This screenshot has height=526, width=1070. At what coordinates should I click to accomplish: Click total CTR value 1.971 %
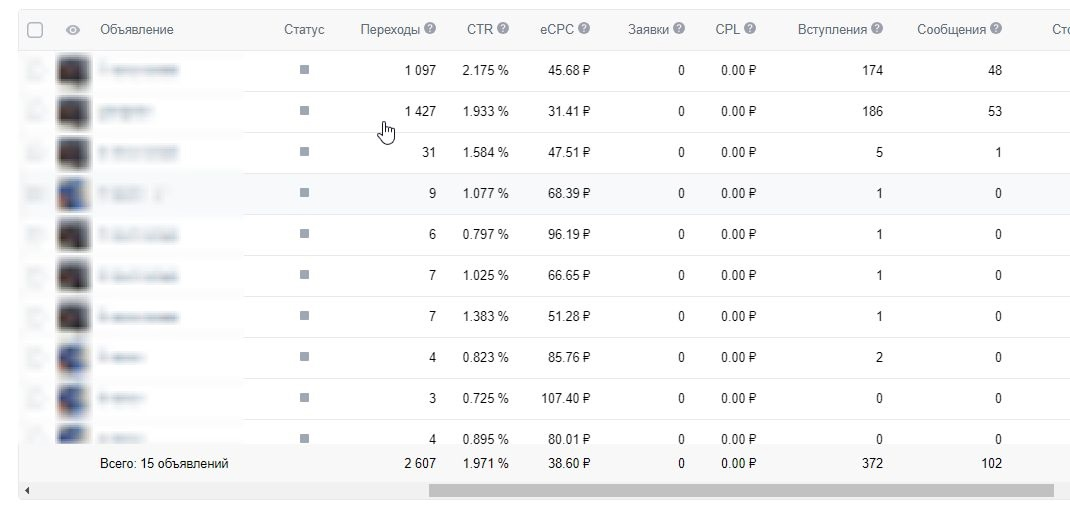coord(485,464)
